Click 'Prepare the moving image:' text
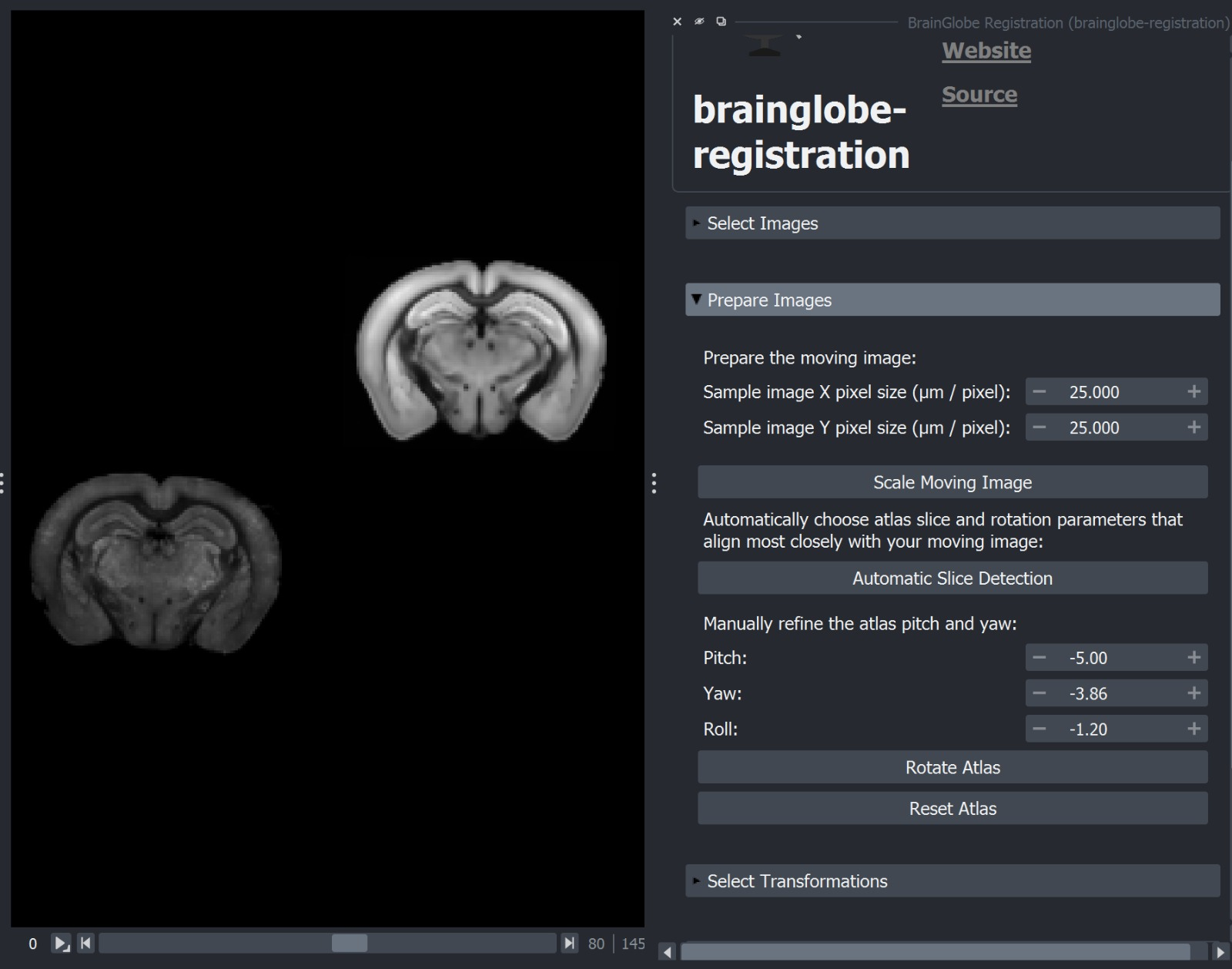 coord(809,358)
